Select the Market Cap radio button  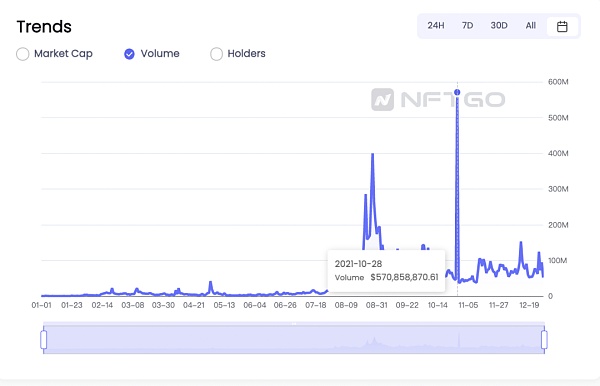click(x=23, y=54)
